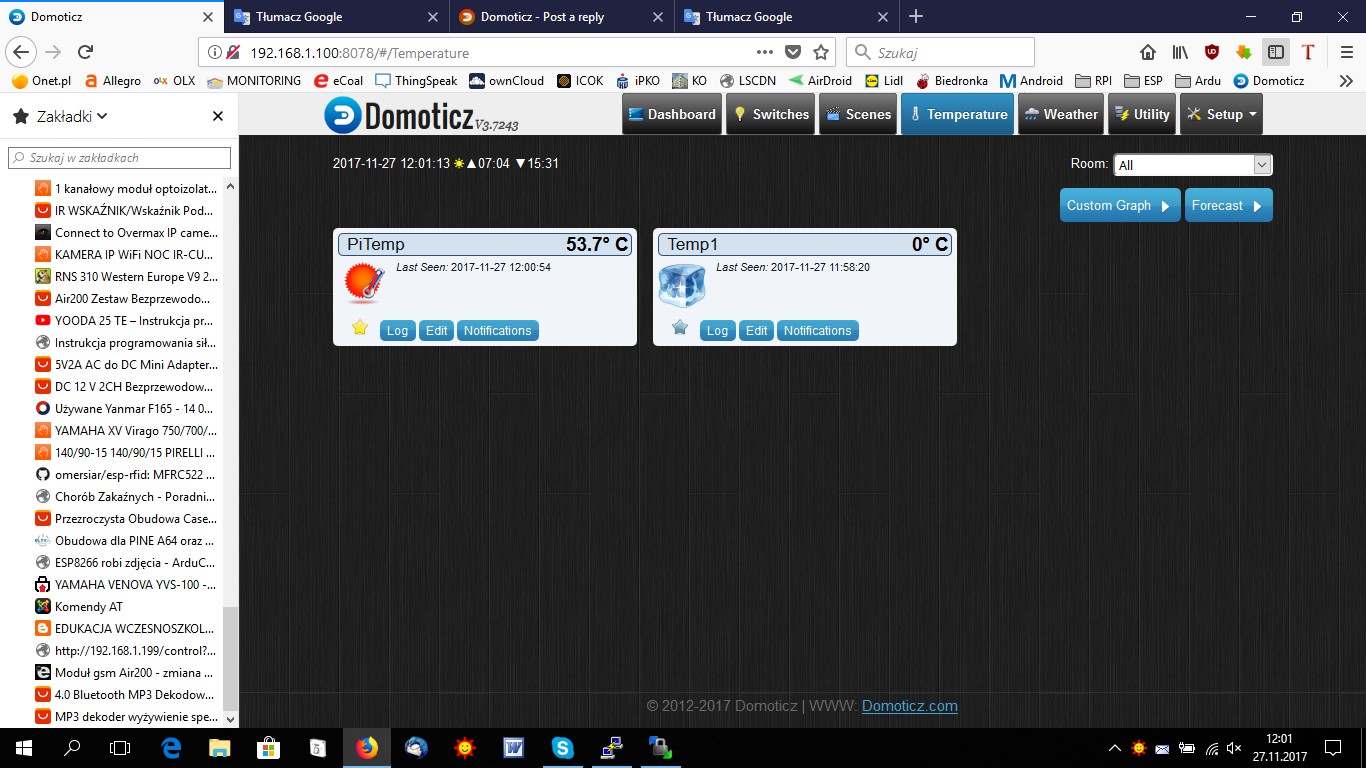The image size is (1366, 768).
Task: Bookmark this page with the star
Action: point(821,52)
